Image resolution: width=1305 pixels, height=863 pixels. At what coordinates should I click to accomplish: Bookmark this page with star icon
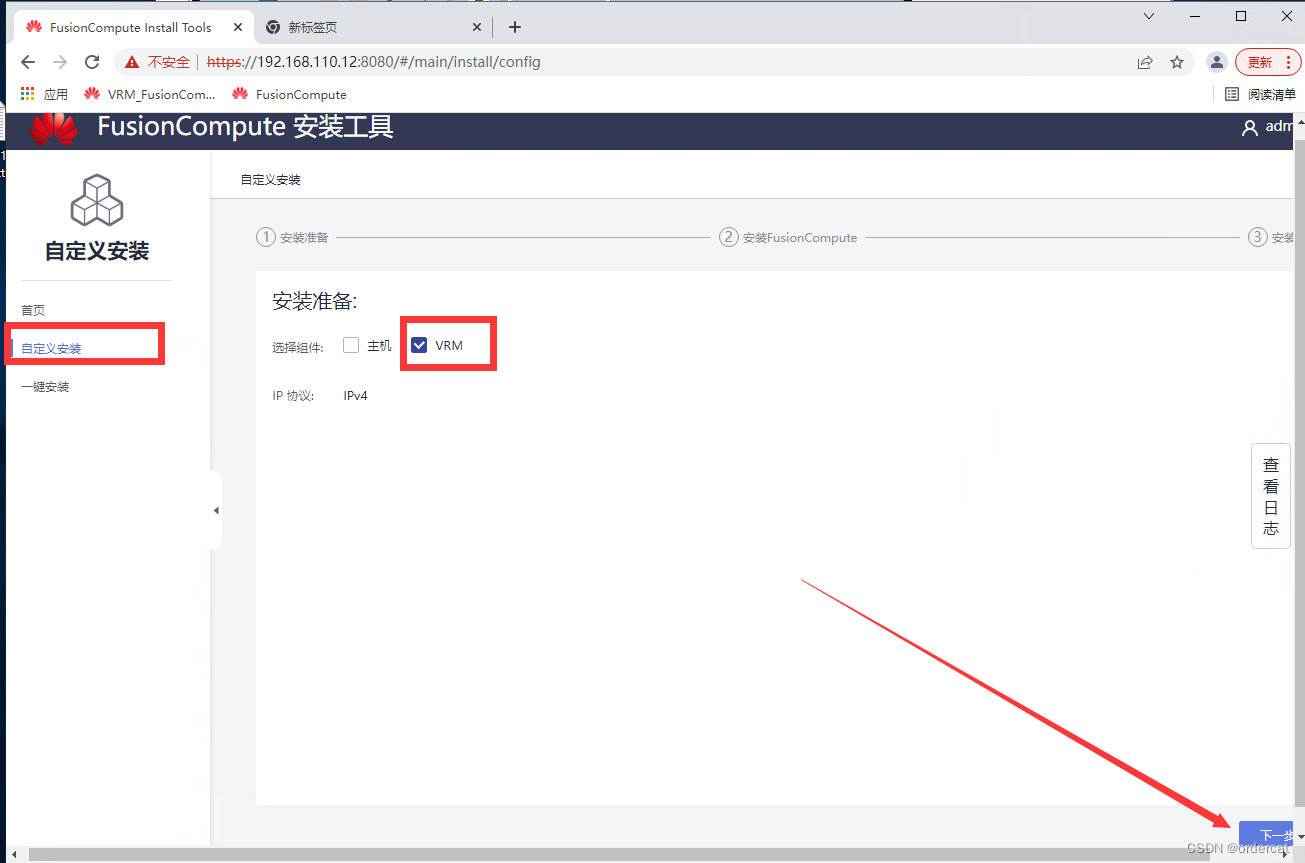(1177, 62)
